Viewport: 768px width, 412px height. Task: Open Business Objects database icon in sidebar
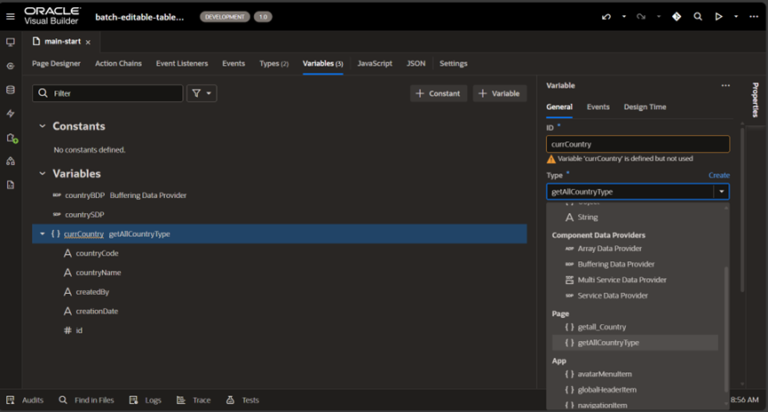pos(11,90)
